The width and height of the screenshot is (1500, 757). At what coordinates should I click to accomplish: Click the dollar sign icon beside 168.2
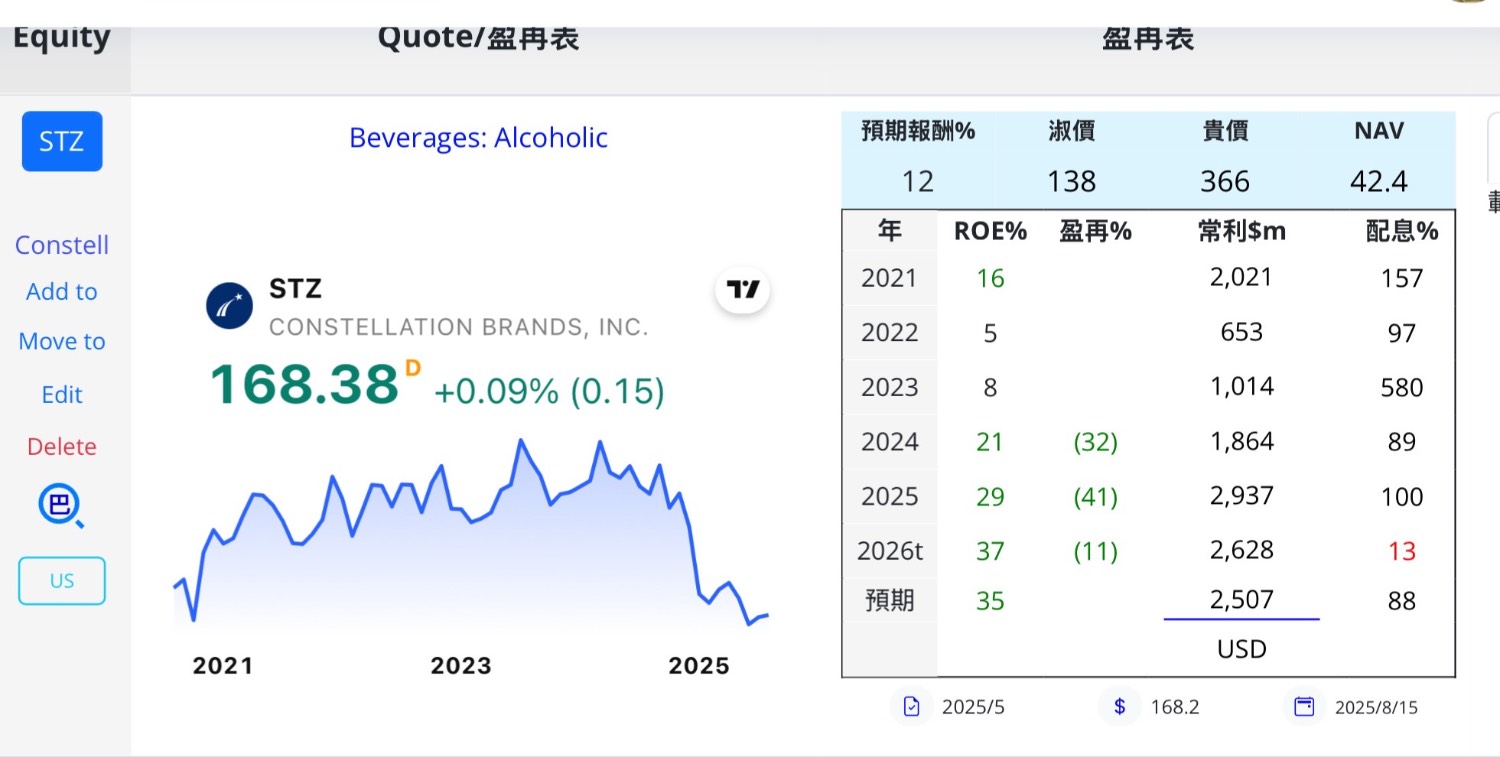[x=1120, y=707]
